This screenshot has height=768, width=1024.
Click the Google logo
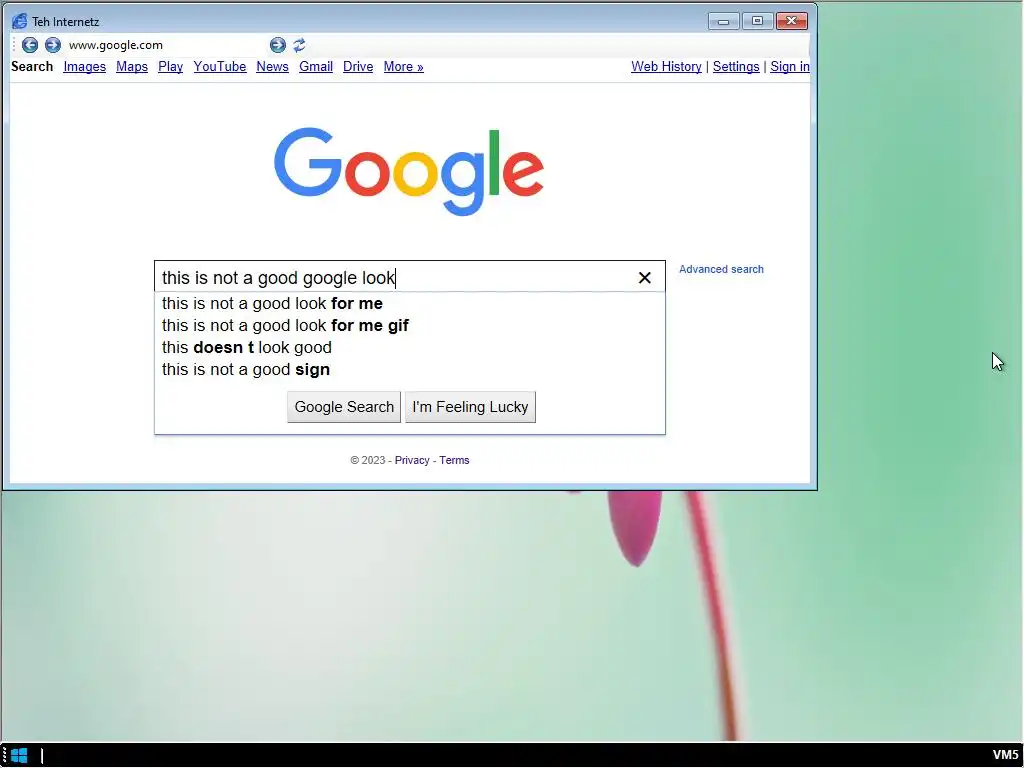coord(409,171)
